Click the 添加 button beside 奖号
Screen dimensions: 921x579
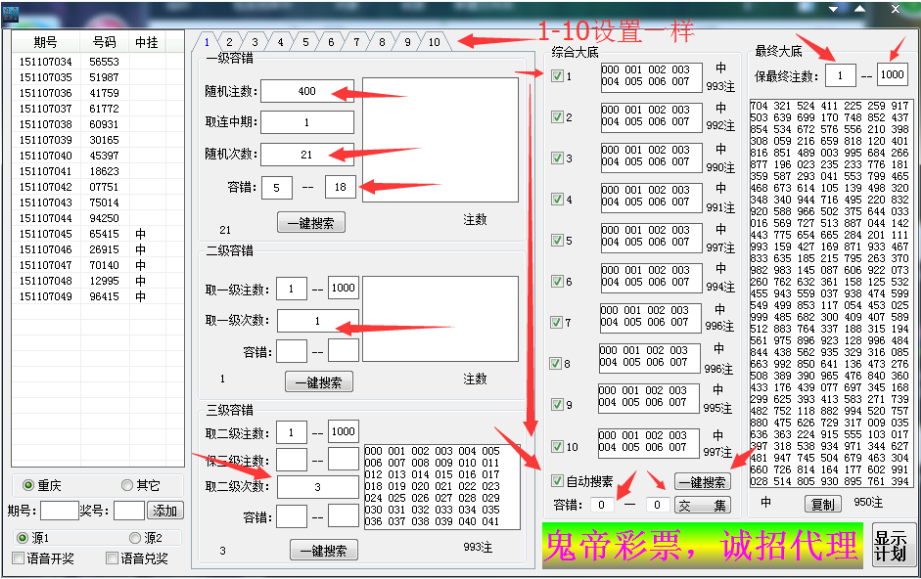pos(164,510)
